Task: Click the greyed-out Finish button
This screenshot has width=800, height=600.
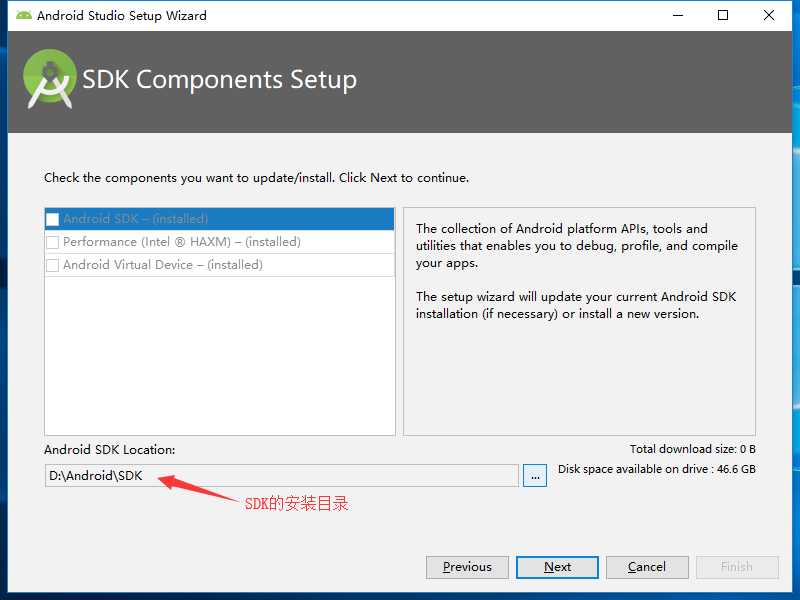Action: coord(737,567)
